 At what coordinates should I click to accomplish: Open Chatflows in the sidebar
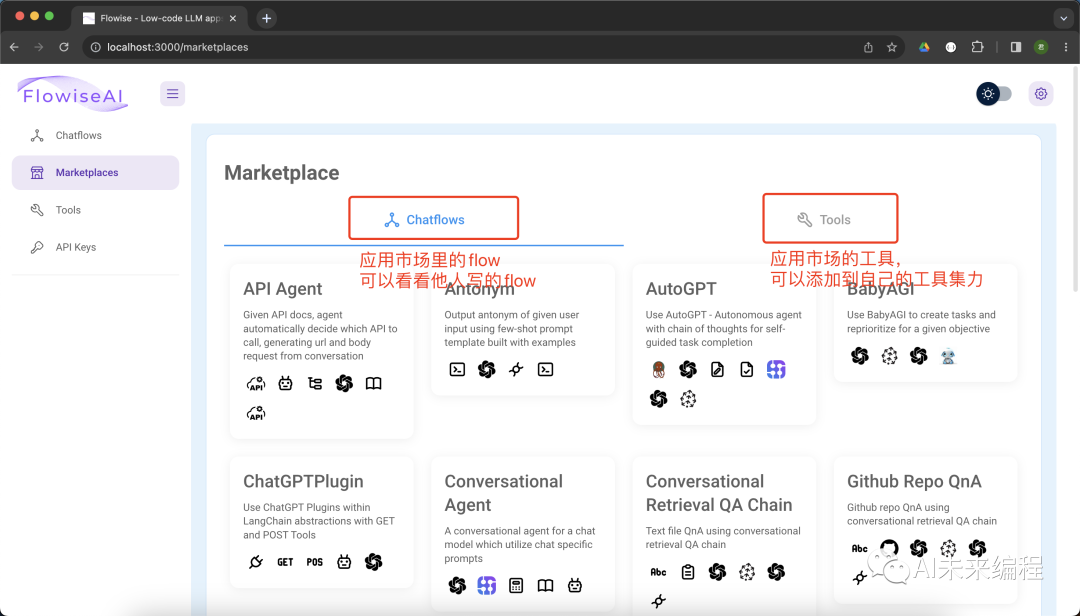(95, 135)
